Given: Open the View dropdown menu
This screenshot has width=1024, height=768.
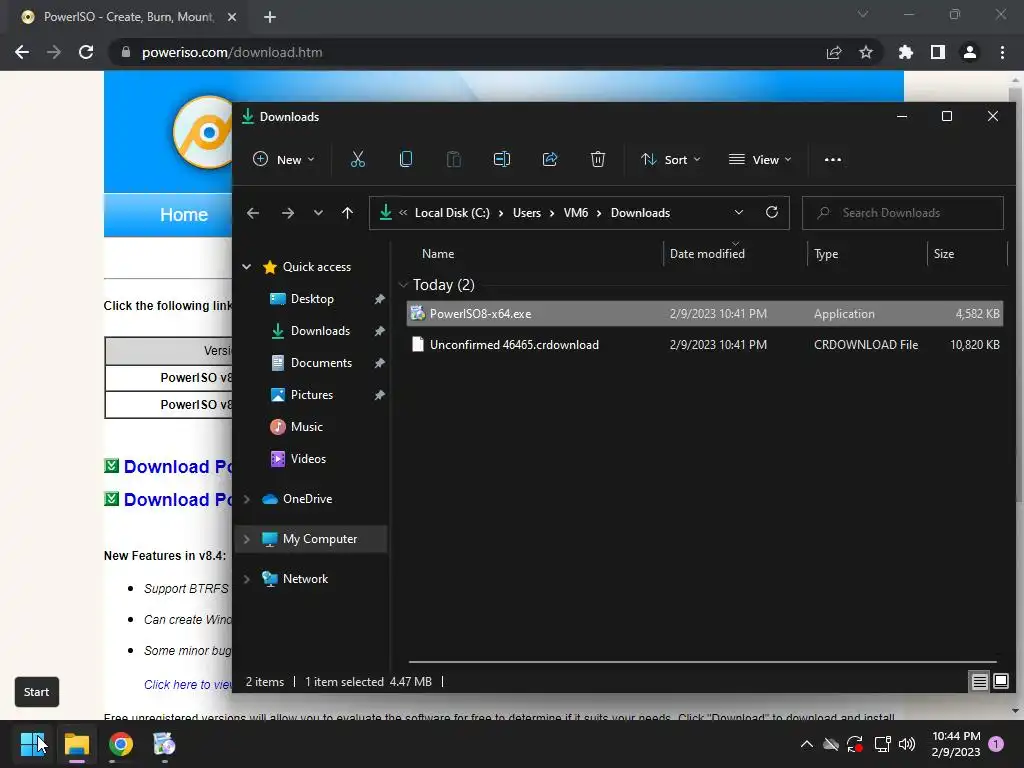Looking at the screenshot, I should [760, 159].
